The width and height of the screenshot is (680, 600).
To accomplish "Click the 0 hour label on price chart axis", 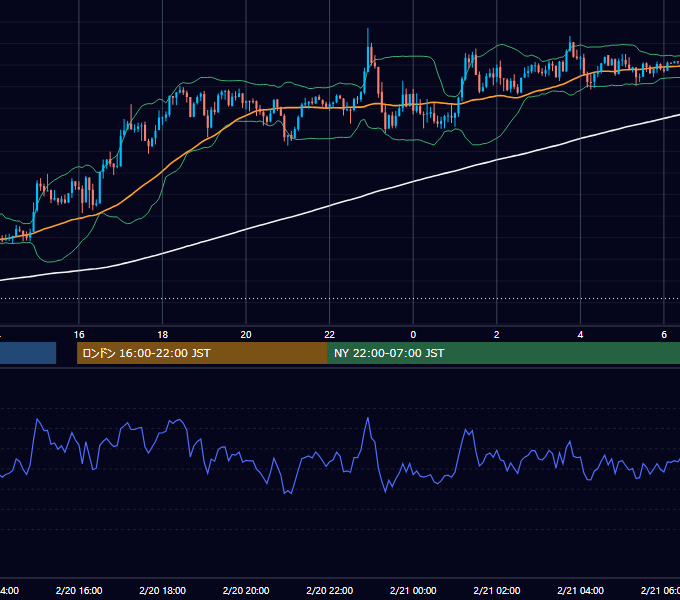I will tap(413, 335).
